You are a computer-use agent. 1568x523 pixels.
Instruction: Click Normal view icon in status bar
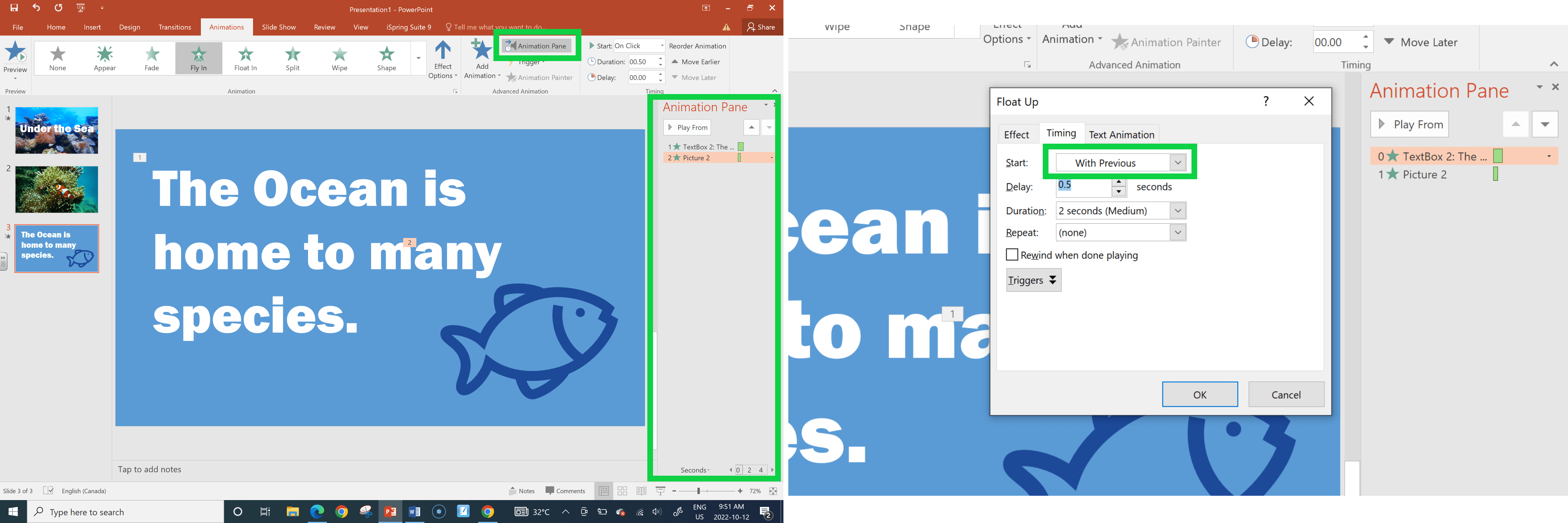(603, 491)
